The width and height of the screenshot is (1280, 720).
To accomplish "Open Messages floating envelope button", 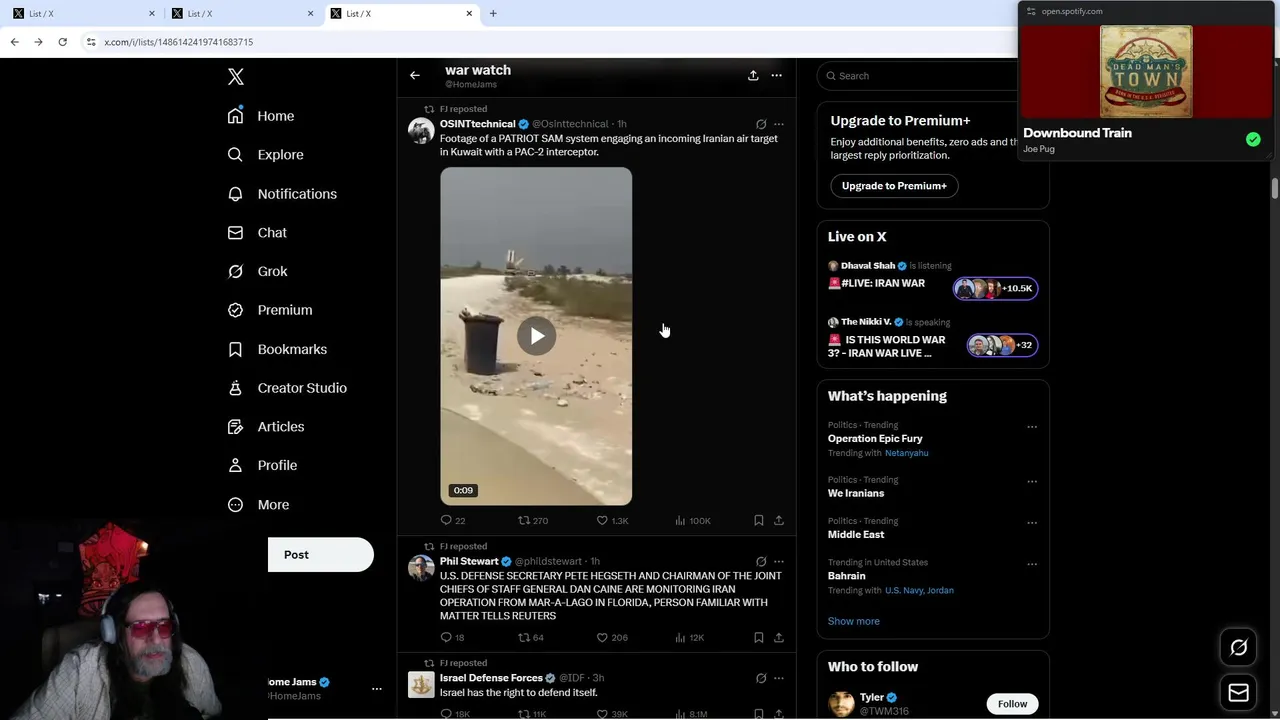I will click(1238, 693).
